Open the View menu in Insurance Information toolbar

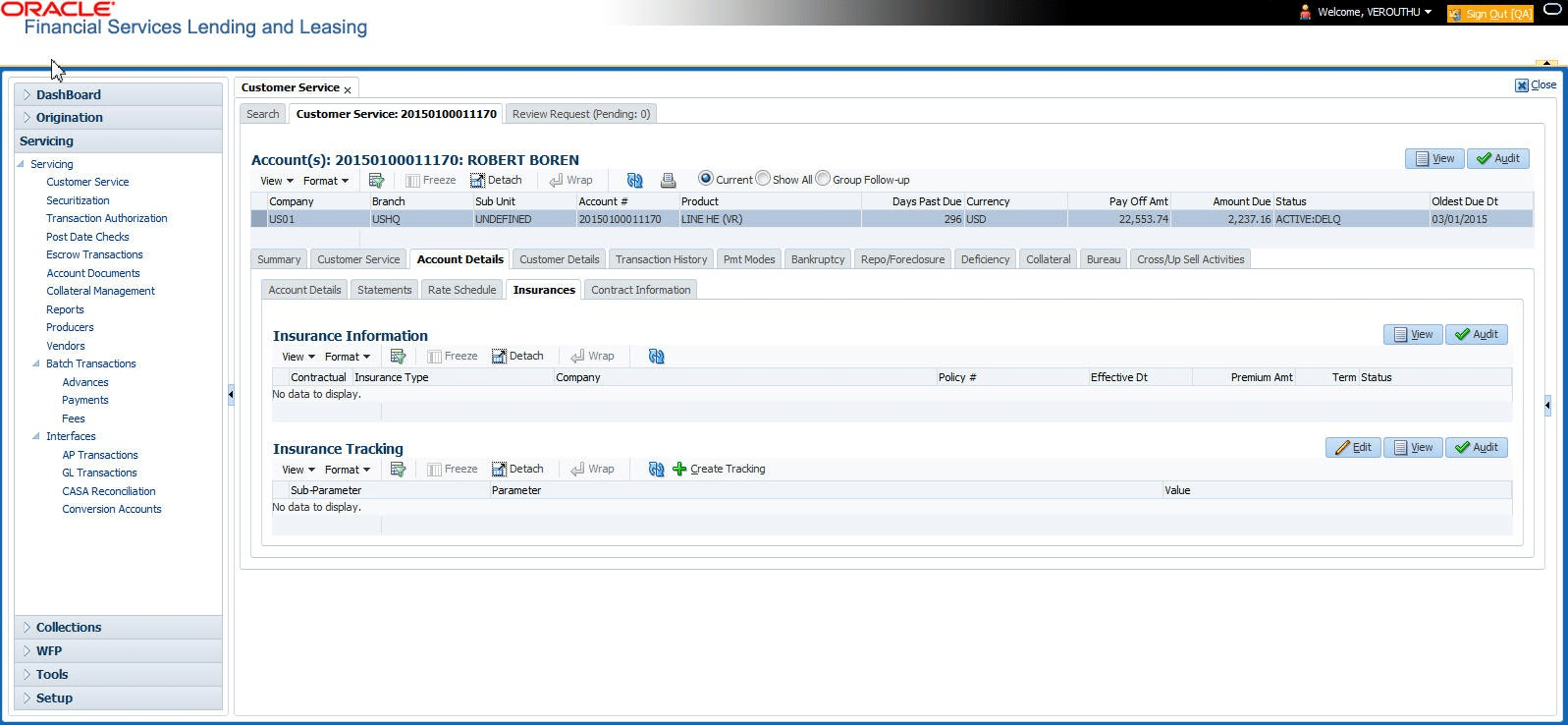298,357
